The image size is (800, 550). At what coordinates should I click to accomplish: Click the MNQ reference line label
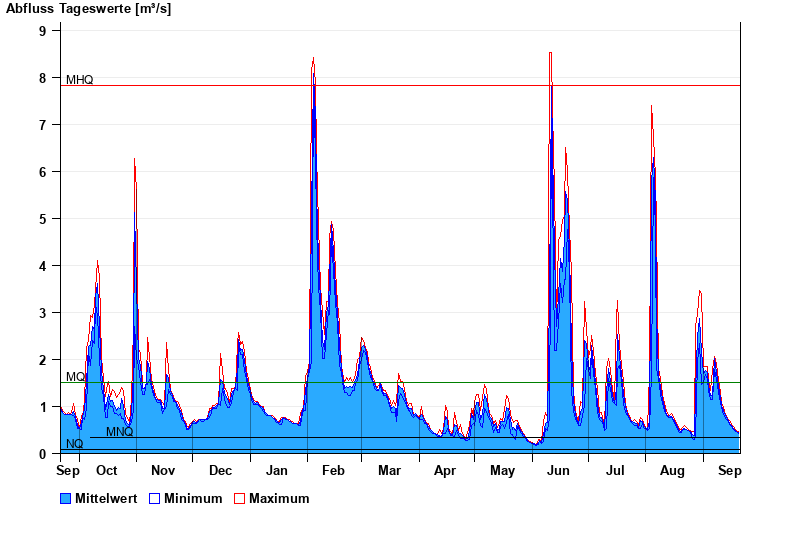coord(119,432)
